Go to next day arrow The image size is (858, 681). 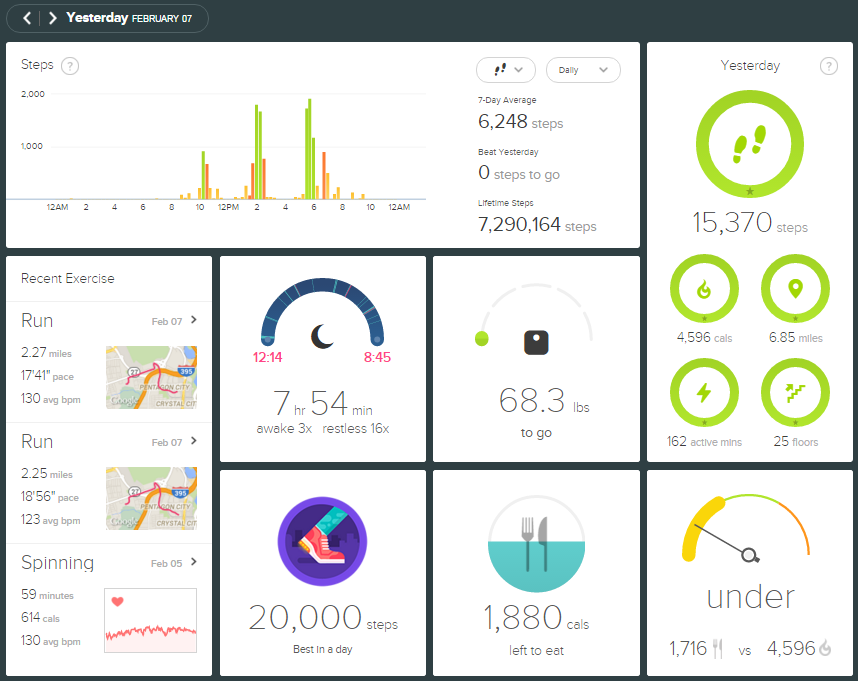pyautogui.click(x=52, y=18)
